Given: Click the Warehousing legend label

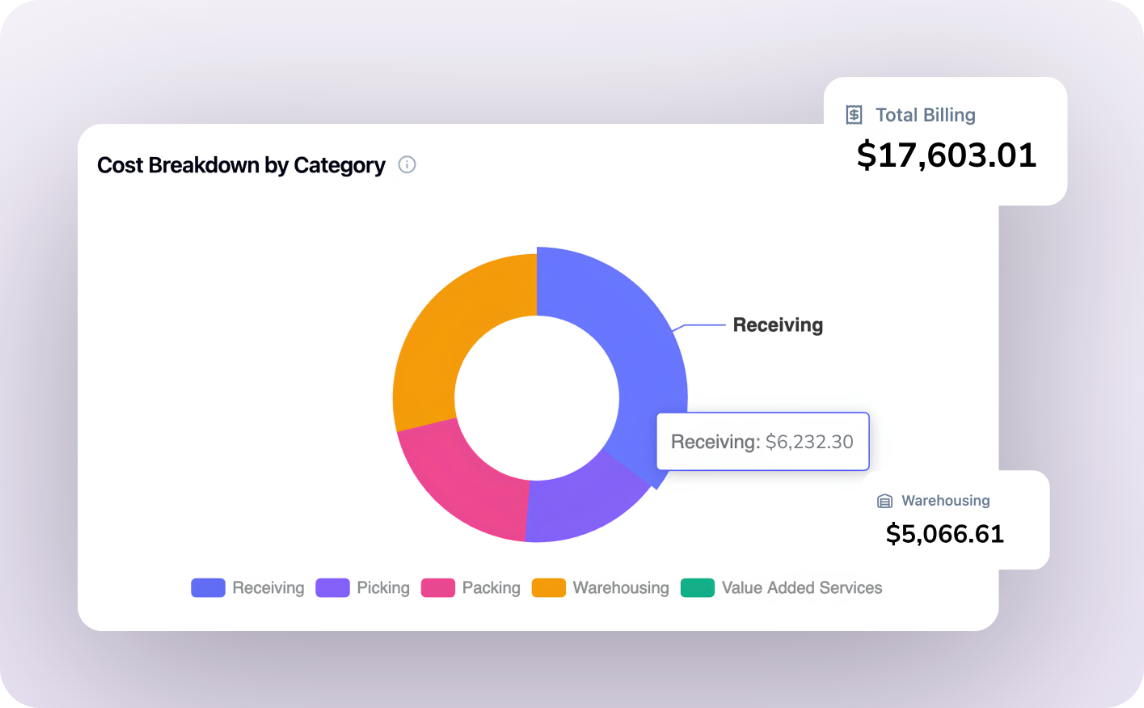Looking at the screenshot, I should (621, 588).
